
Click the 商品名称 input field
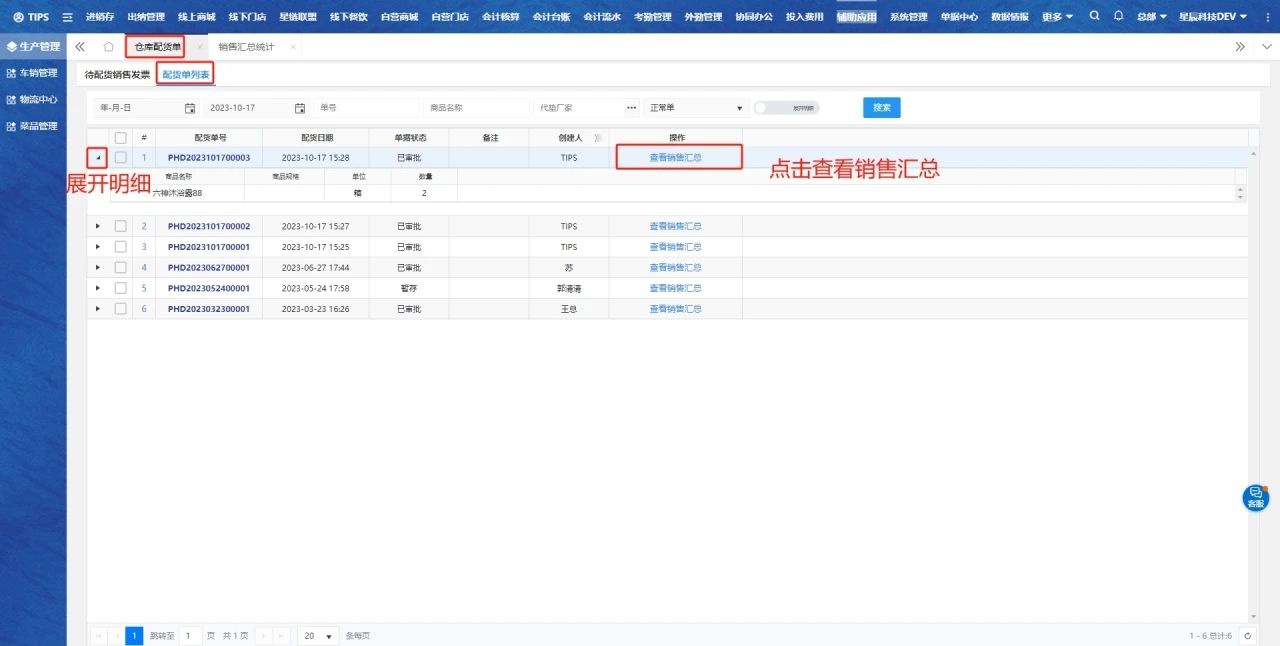476,108
